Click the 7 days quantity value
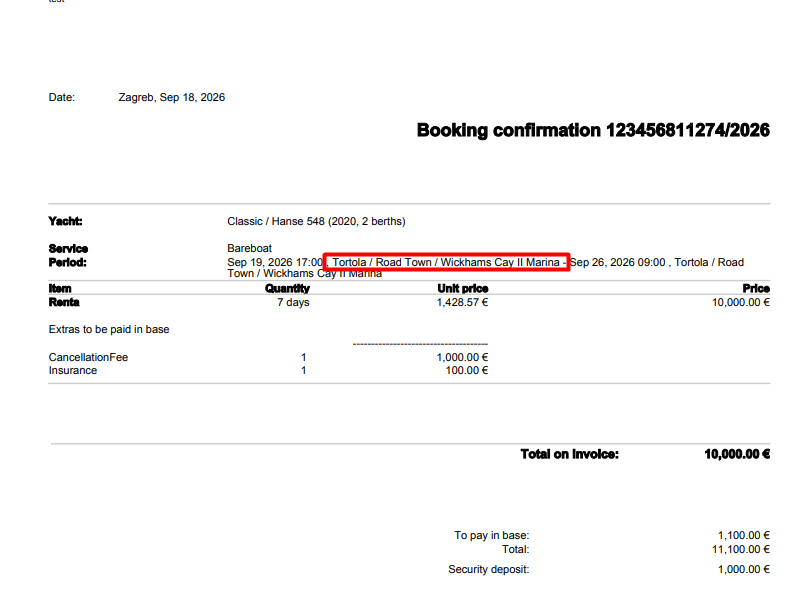 click(293, 302)
